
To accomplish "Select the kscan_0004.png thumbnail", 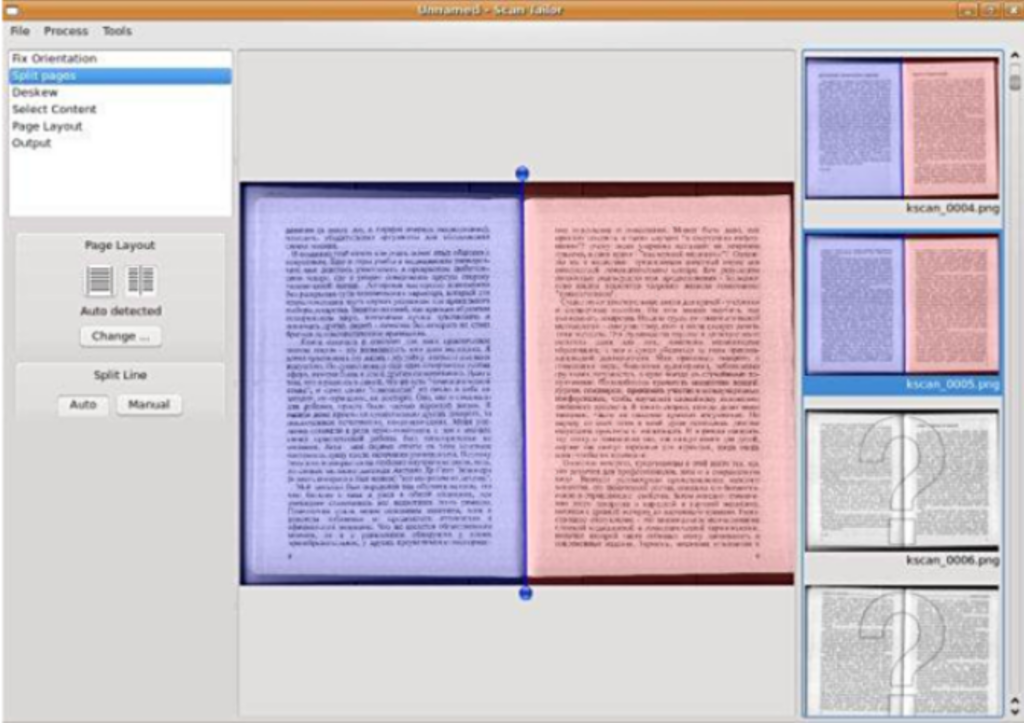I will coord(902,127).
